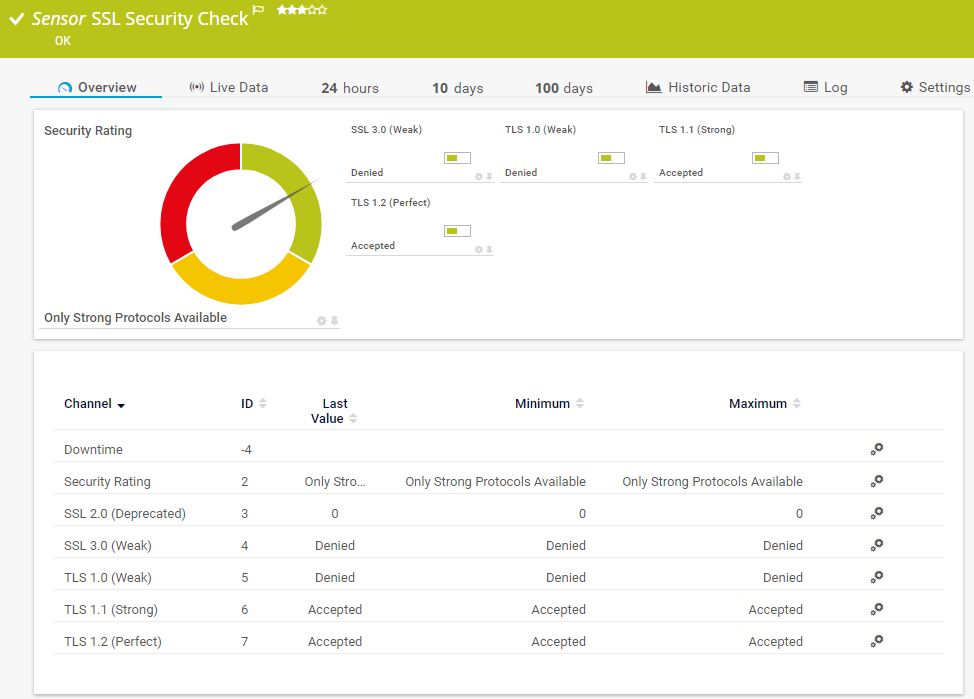Click the gear icon on SSL 3.0 mini gauge
974x699 pixels.
(478, 177)
